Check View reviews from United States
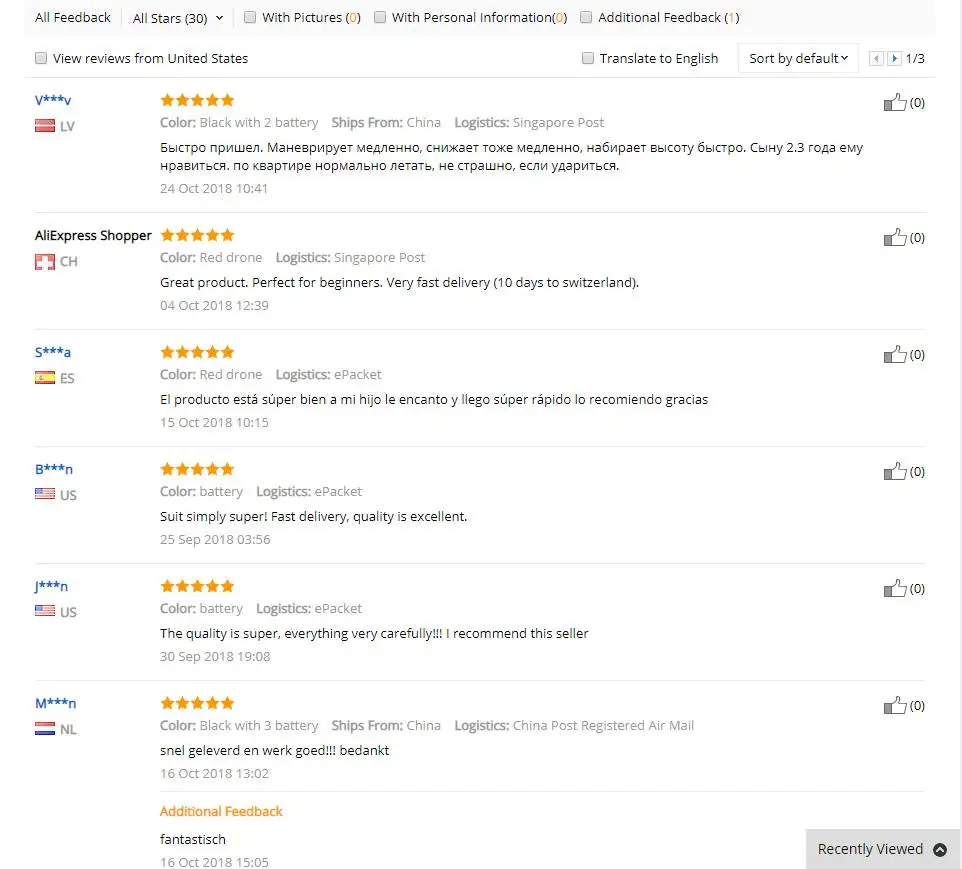962x869 pixels. pyautogui.click(x=41, y=58)
